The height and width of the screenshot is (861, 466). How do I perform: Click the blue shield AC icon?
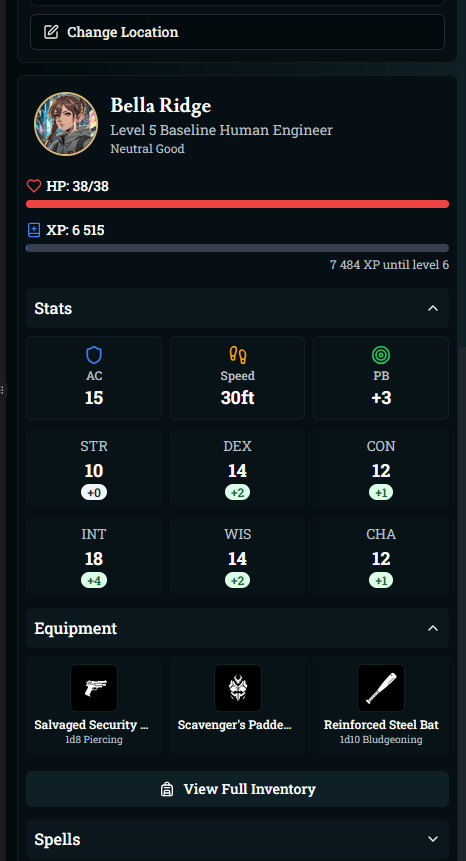pos(94,355)
